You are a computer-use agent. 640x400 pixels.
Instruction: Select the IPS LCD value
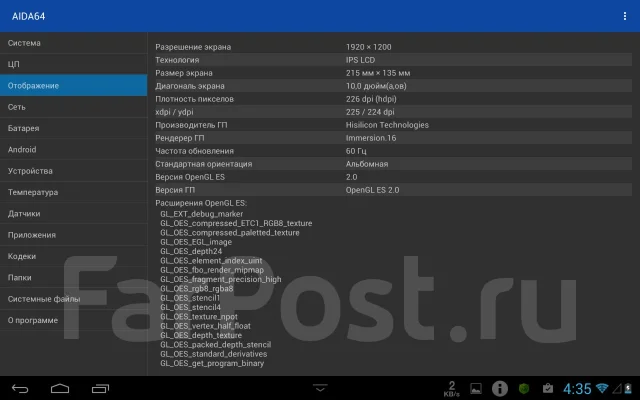[x=360, y=60]
